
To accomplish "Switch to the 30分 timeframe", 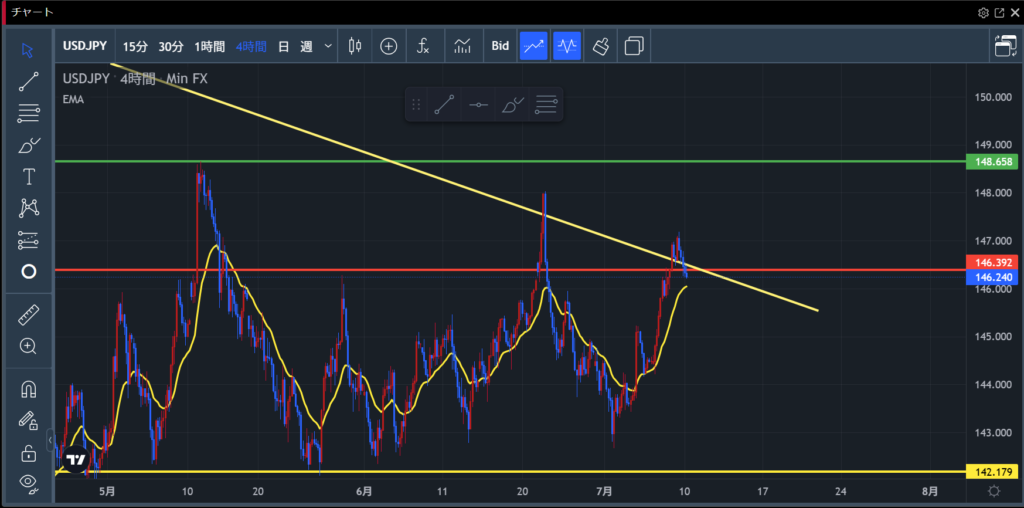I will tap(171, 46).
